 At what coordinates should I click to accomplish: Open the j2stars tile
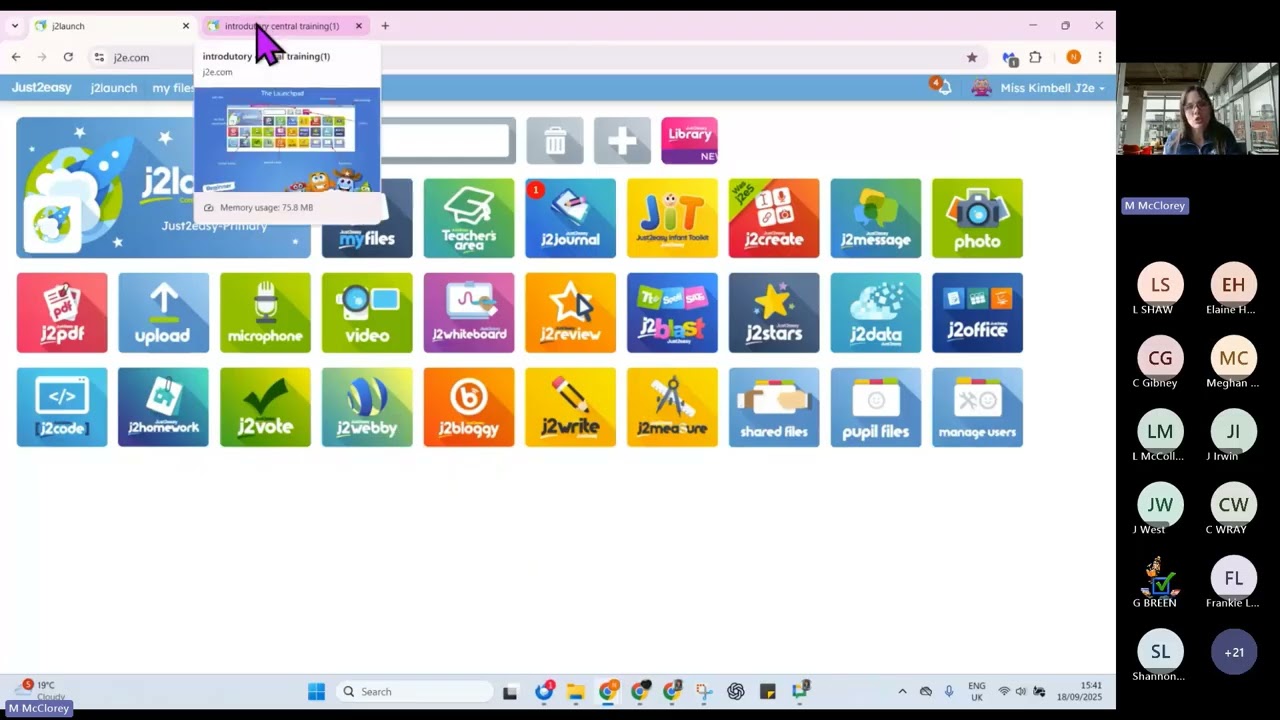click(x=774, y=313)
